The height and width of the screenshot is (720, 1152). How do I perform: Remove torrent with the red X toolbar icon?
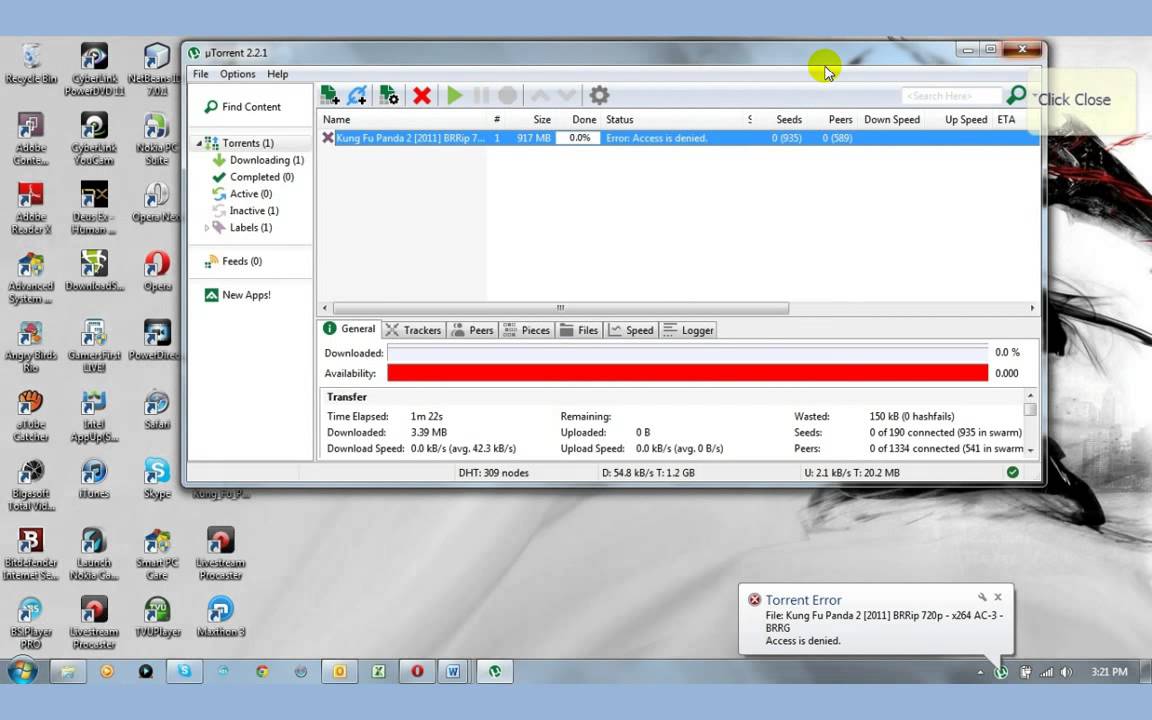point(422,96)
